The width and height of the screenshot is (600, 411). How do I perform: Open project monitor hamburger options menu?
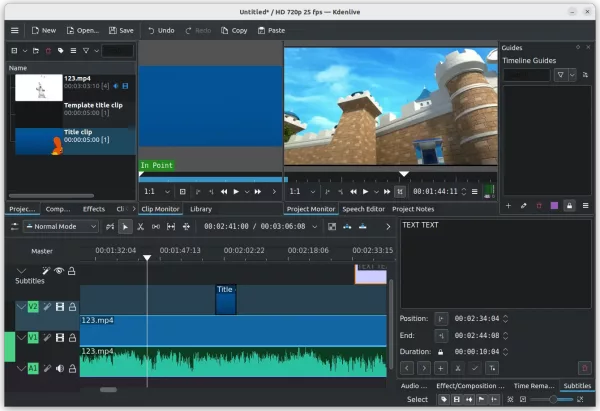click(474, 191)
